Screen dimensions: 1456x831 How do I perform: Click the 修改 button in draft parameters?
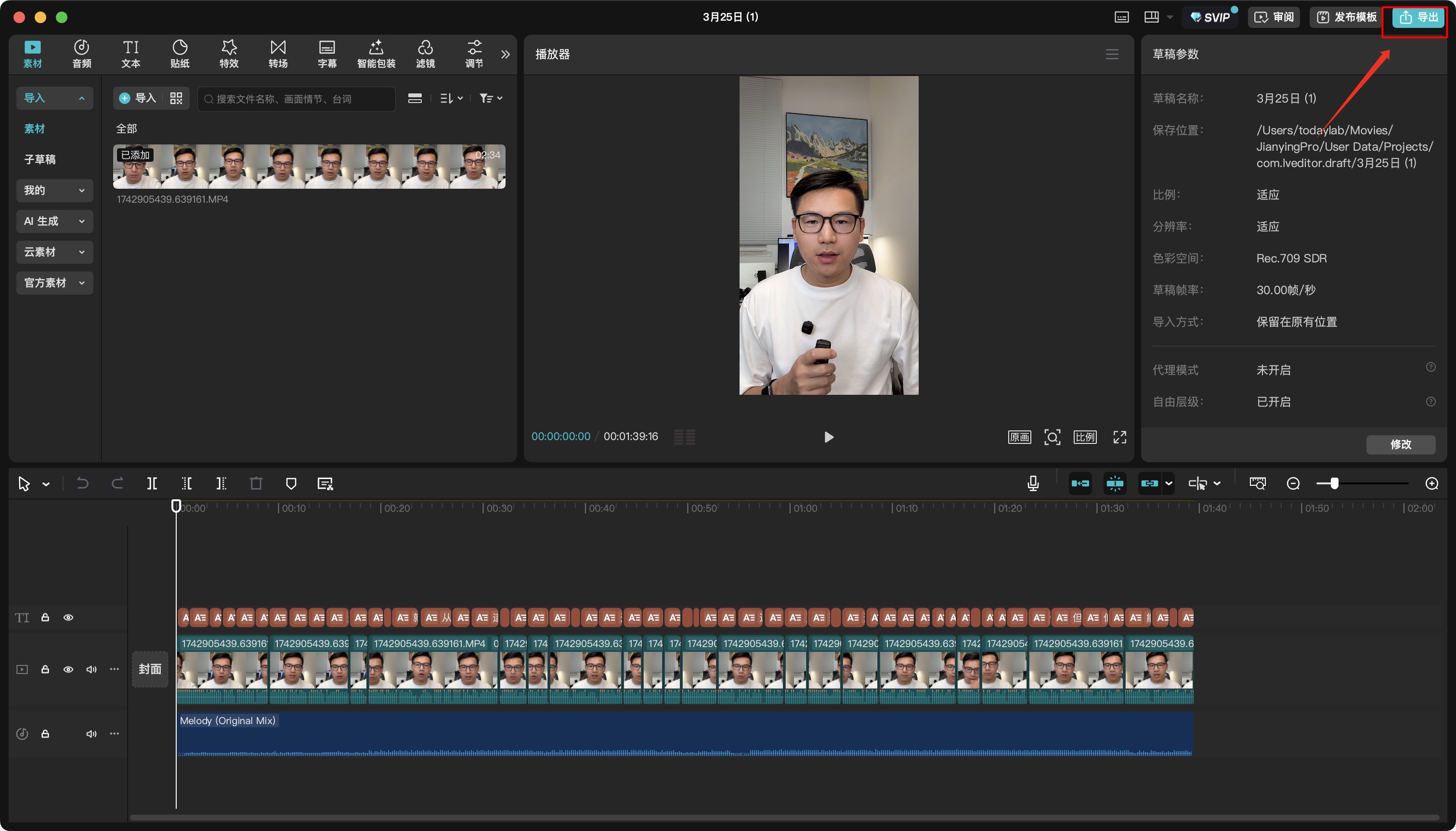(x=1400, y=444)
